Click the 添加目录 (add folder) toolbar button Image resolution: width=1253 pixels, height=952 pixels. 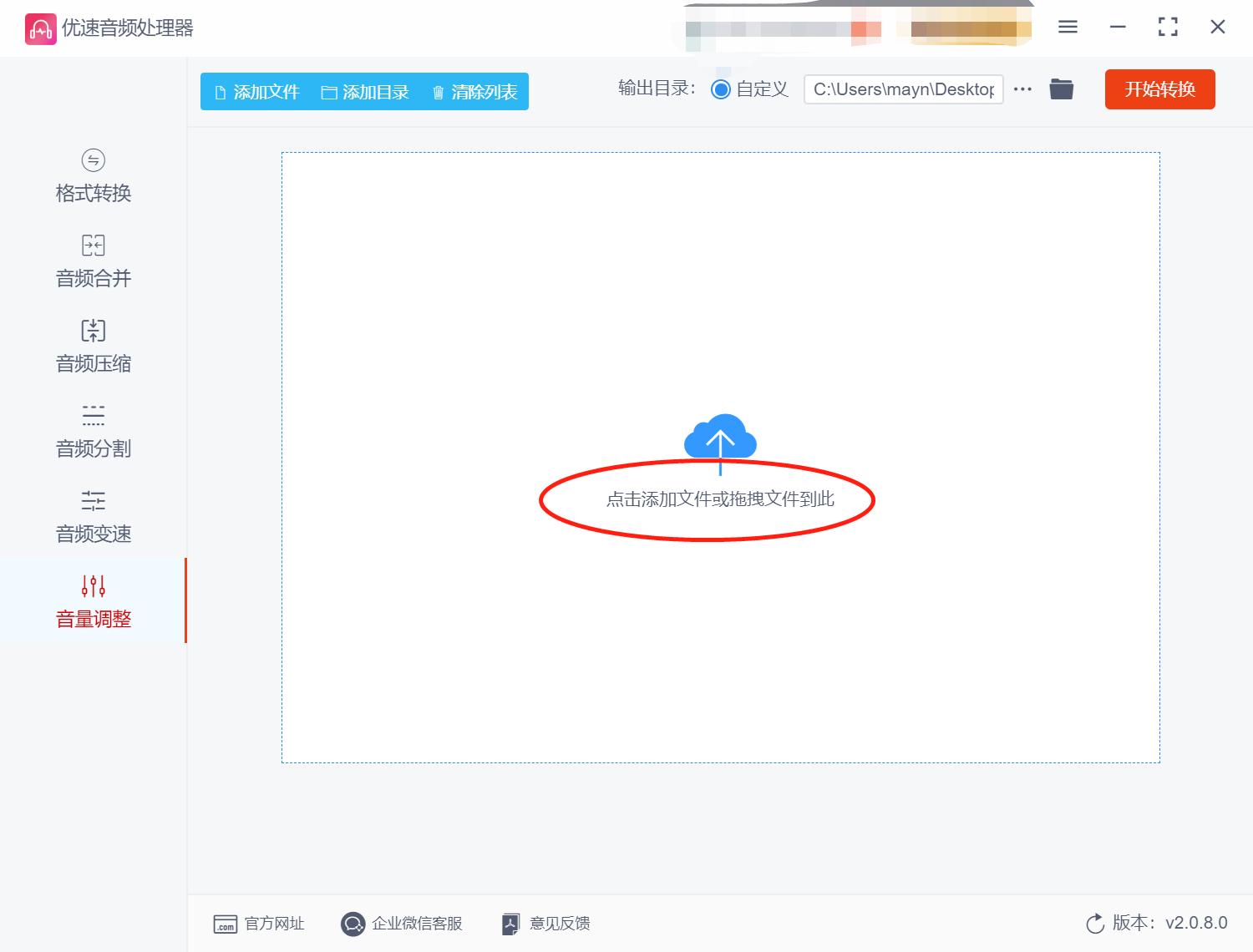point(366,92)
